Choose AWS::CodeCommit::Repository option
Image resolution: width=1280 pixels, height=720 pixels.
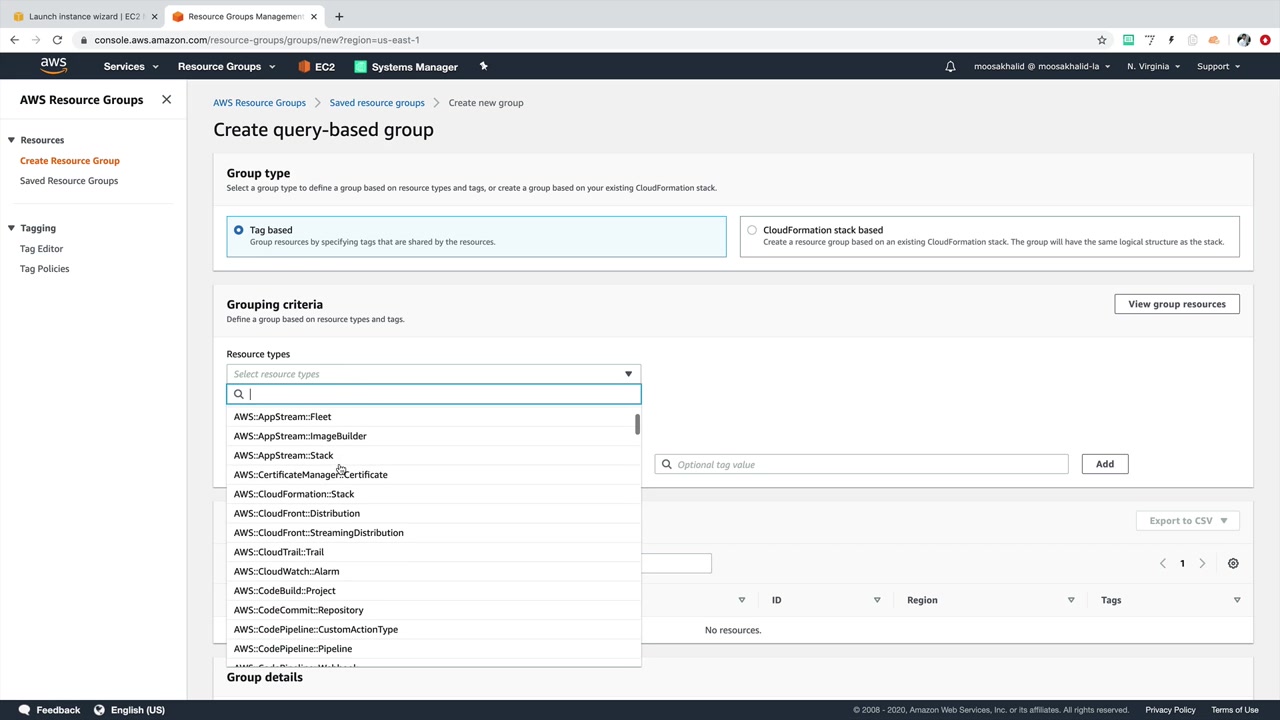coord(433,610)
